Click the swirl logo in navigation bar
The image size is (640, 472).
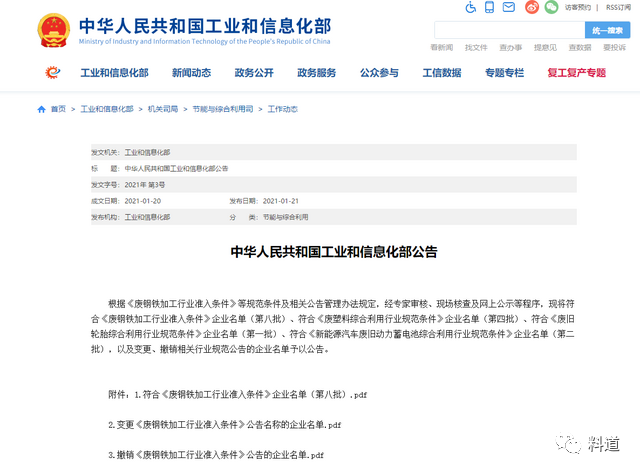[x=53, y=73]
